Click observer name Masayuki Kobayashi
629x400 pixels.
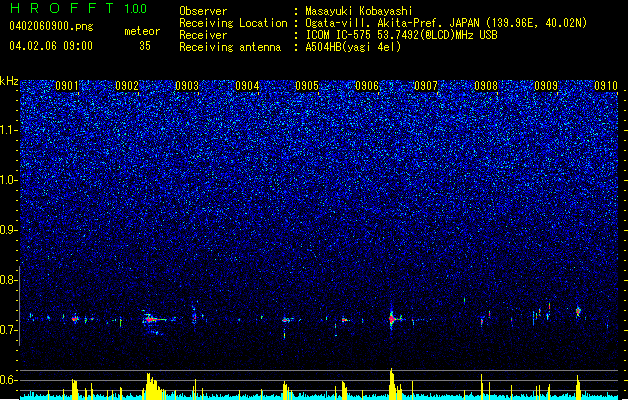coord(359,11)
